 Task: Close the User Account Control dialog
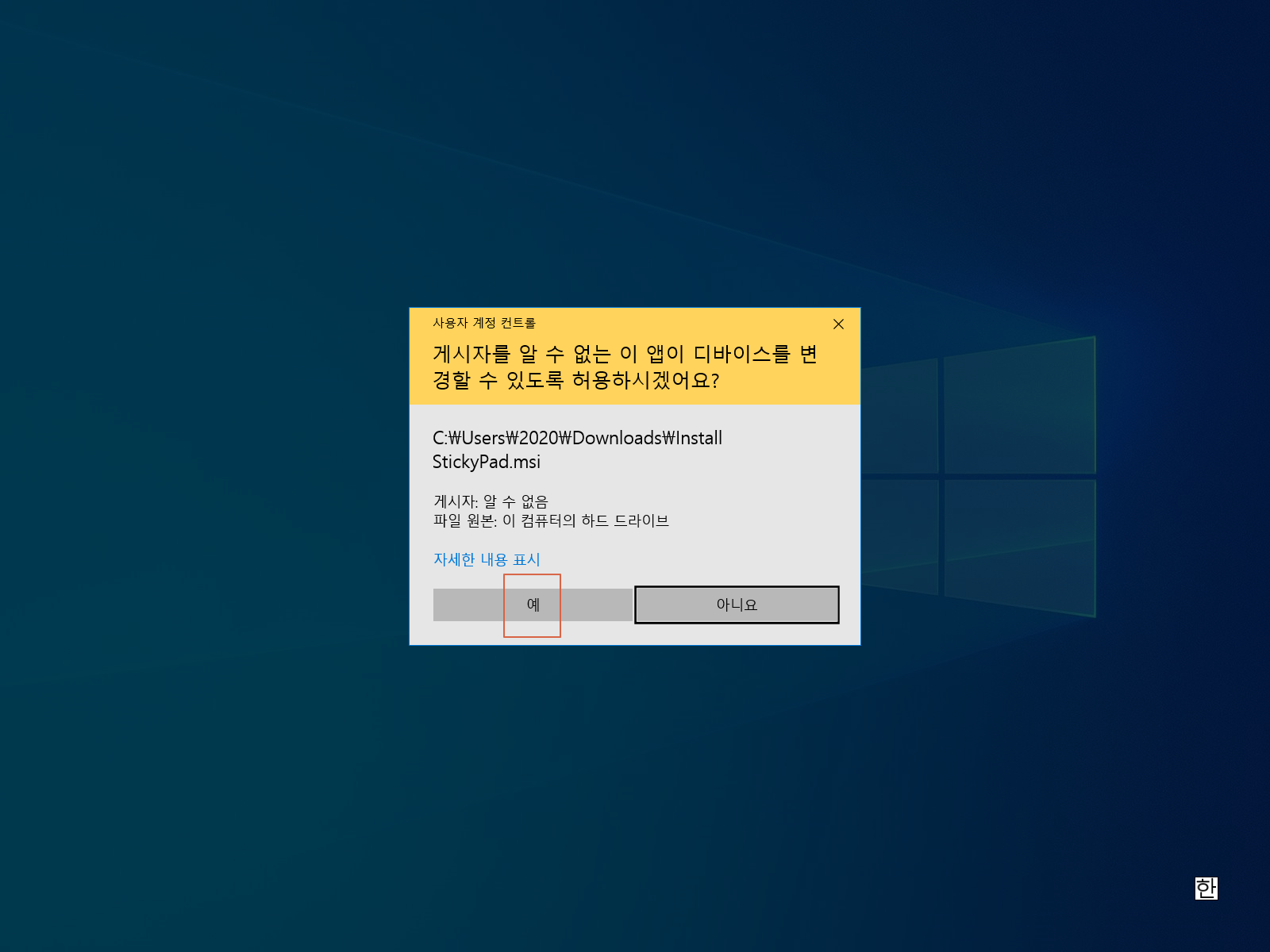(x=838, y=324)
